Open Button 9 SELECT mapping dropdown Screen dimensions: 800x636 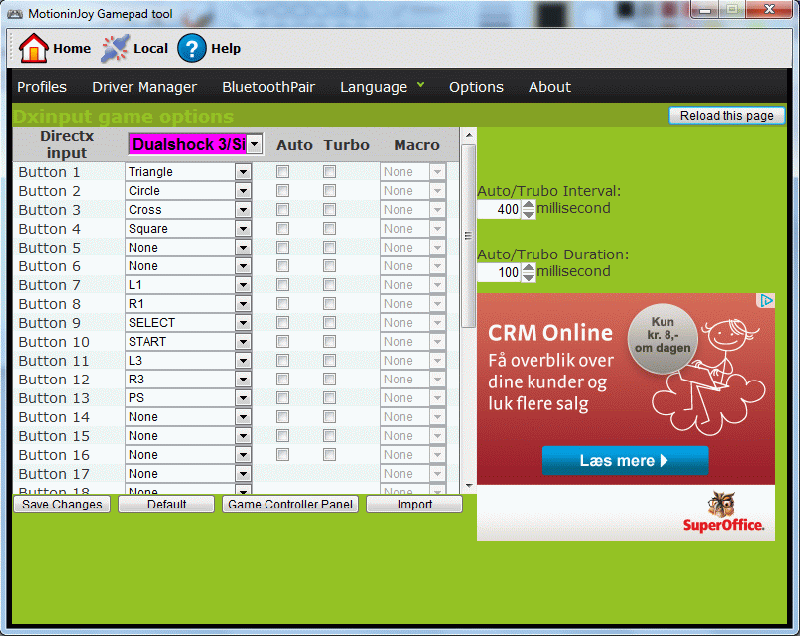[189, 323]
